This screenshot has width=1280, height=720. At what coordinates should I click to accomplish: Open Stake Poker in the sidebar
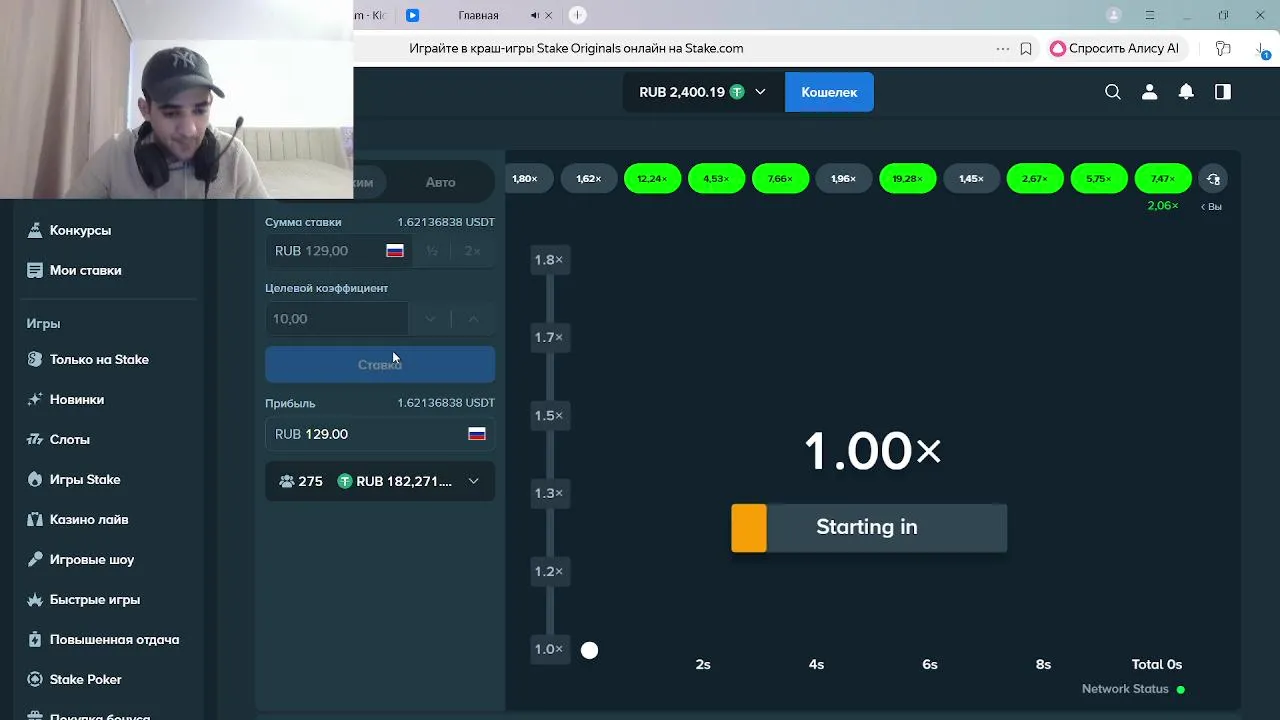(x=85, y=680)
